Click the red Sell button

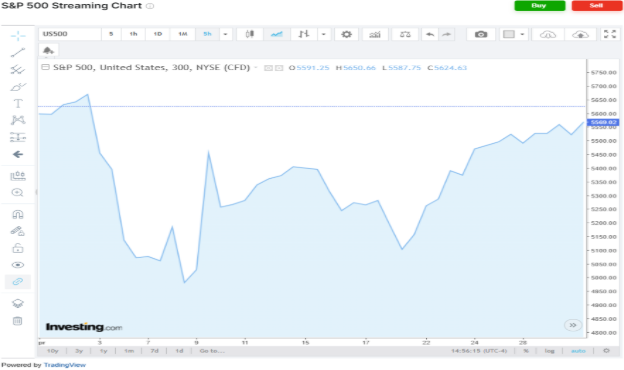click(596, 6)
